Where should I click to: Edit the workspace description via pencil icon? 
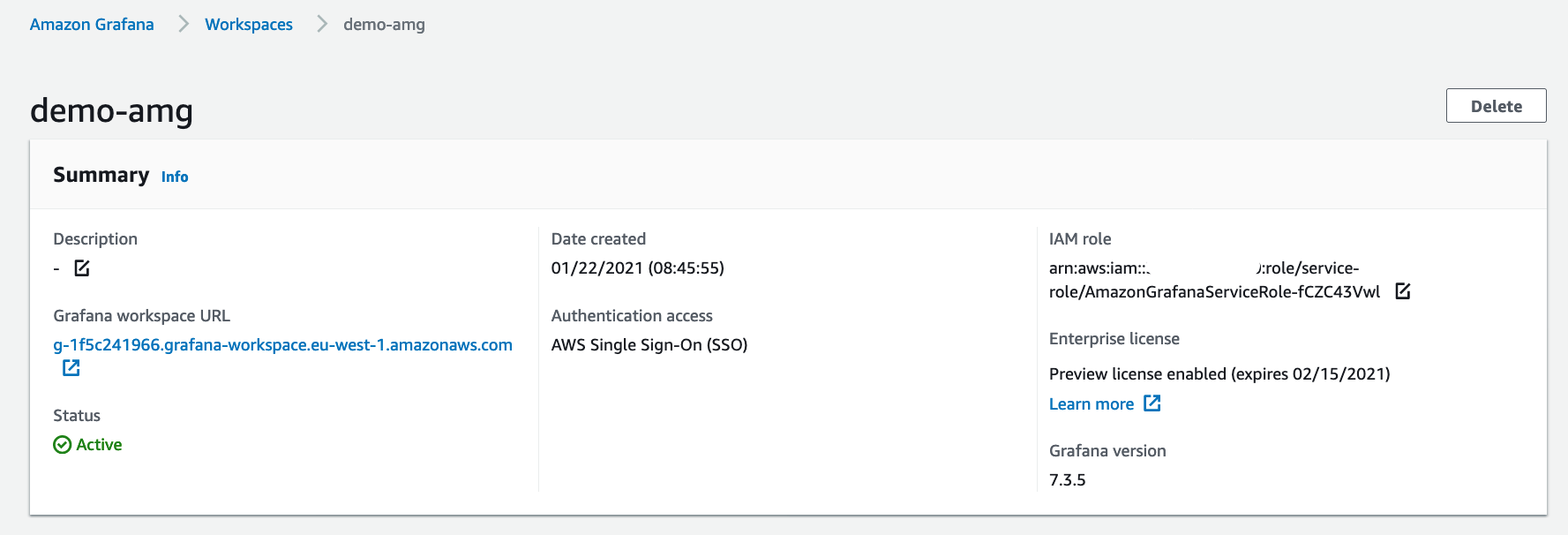coord(82,268)
